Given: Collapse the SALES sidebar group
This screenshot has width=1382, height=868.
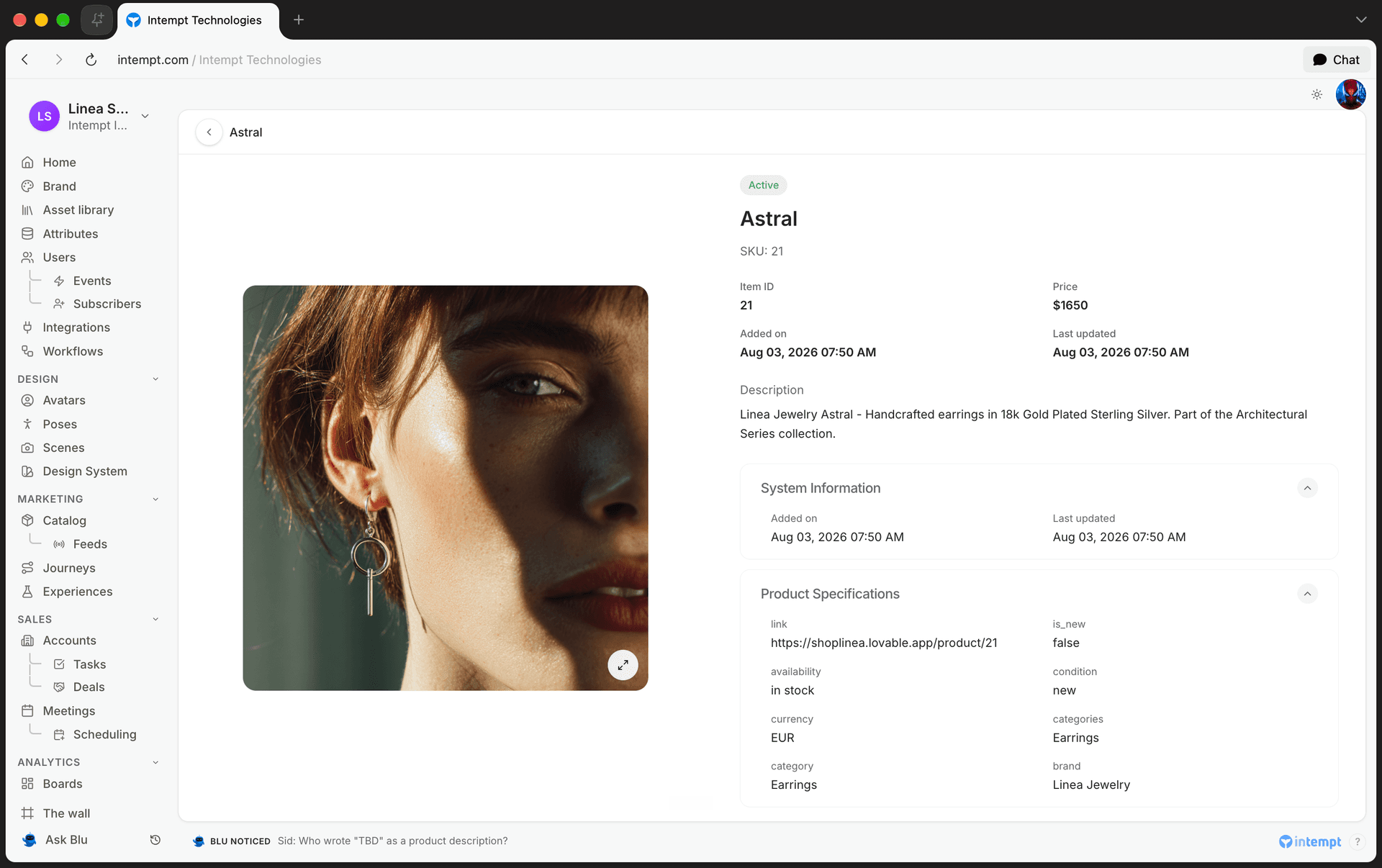Looking at the screenshot, I should click(x=155, y=620).
